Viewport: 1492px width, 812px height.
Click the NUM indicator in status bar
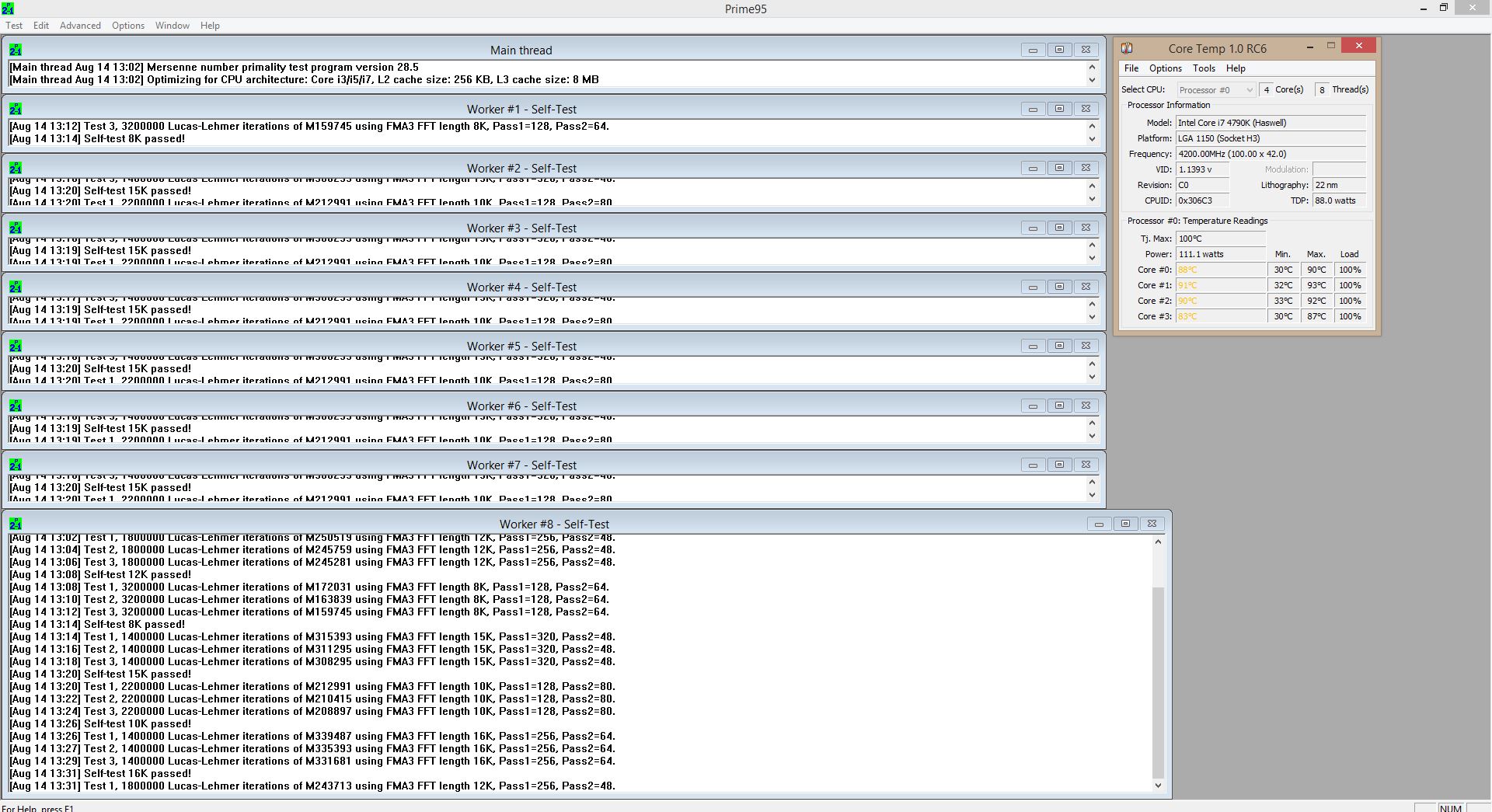click(1450, 808)
